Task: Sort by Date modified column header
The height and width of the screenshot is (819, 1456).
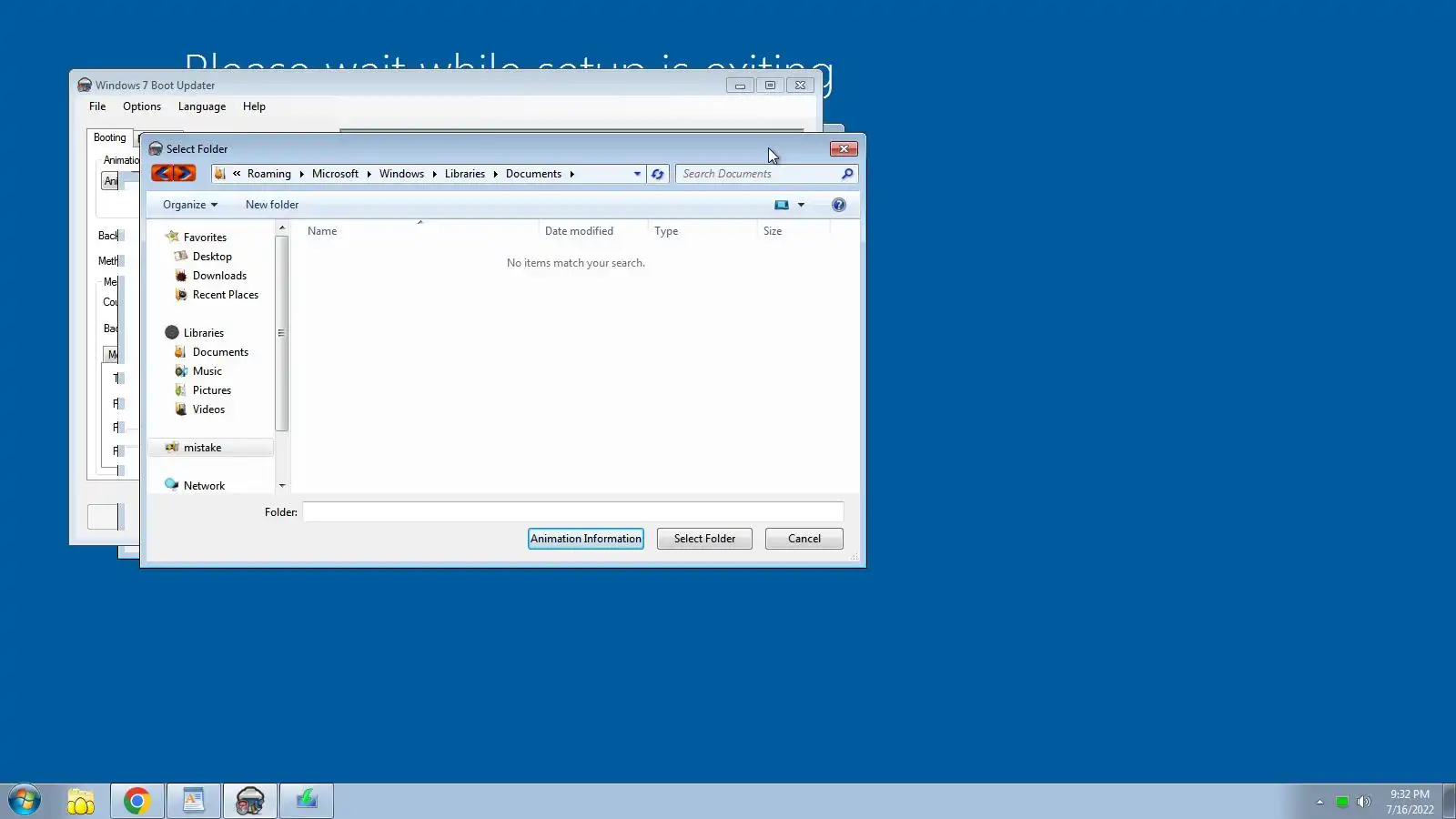Action: click(x=593, y=231)
